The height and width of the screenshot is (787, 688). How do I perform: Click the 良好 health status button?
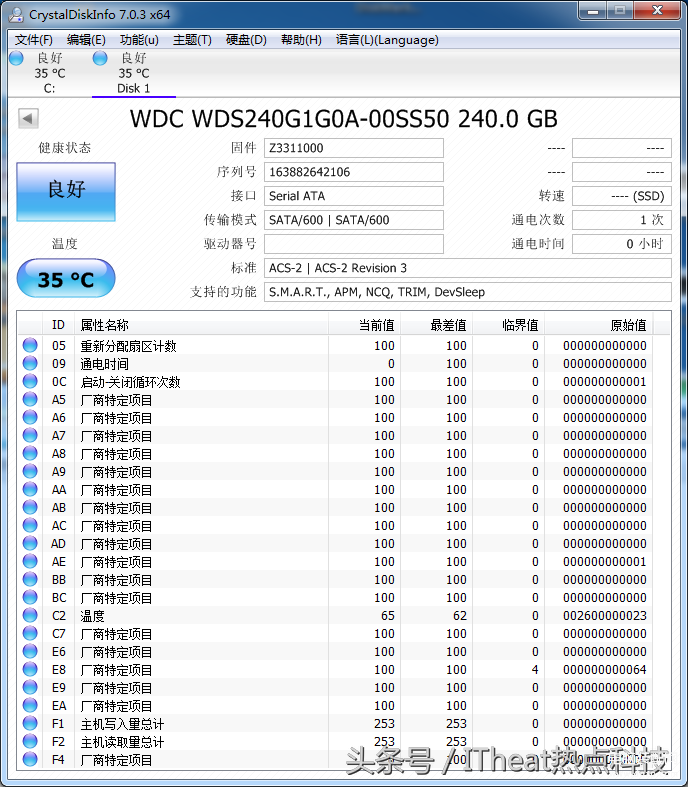pos(66,191)
